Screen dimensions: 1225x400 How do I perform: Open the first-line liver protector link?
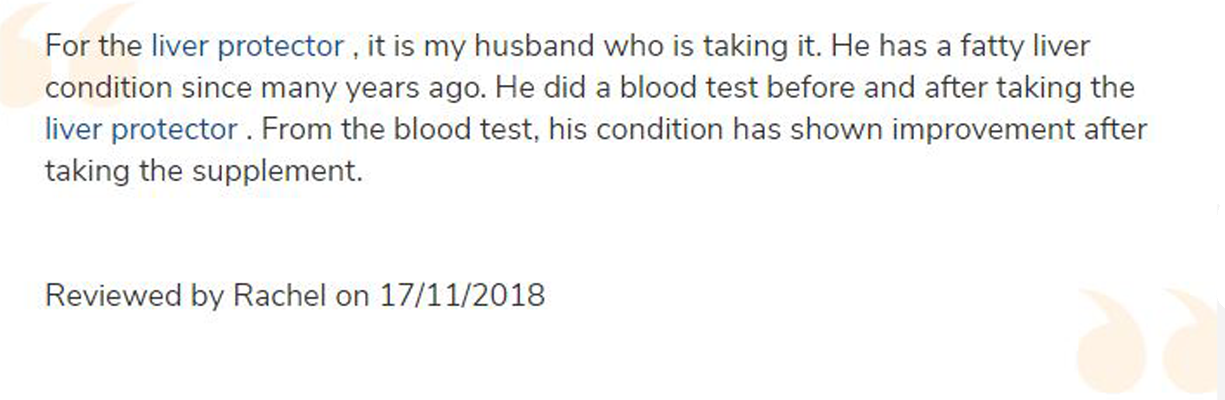[x=247, y=46]
